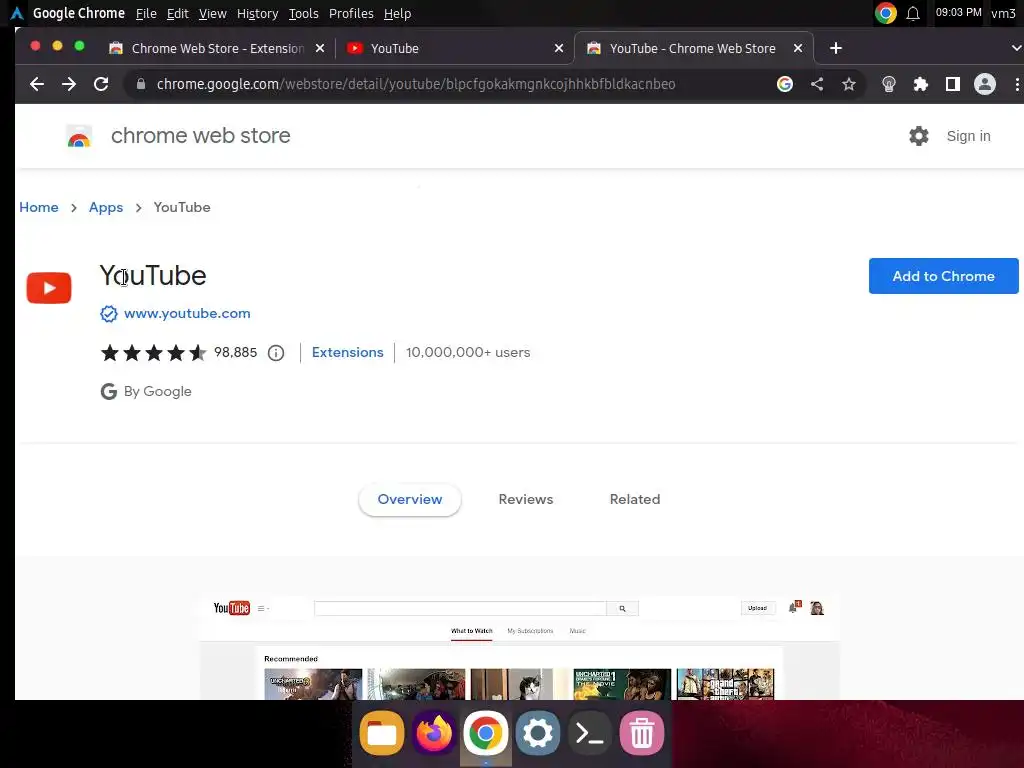Expand the tab search dropdown arrow
This screenshot has width=1024, height=768.
coord(1016,48)
